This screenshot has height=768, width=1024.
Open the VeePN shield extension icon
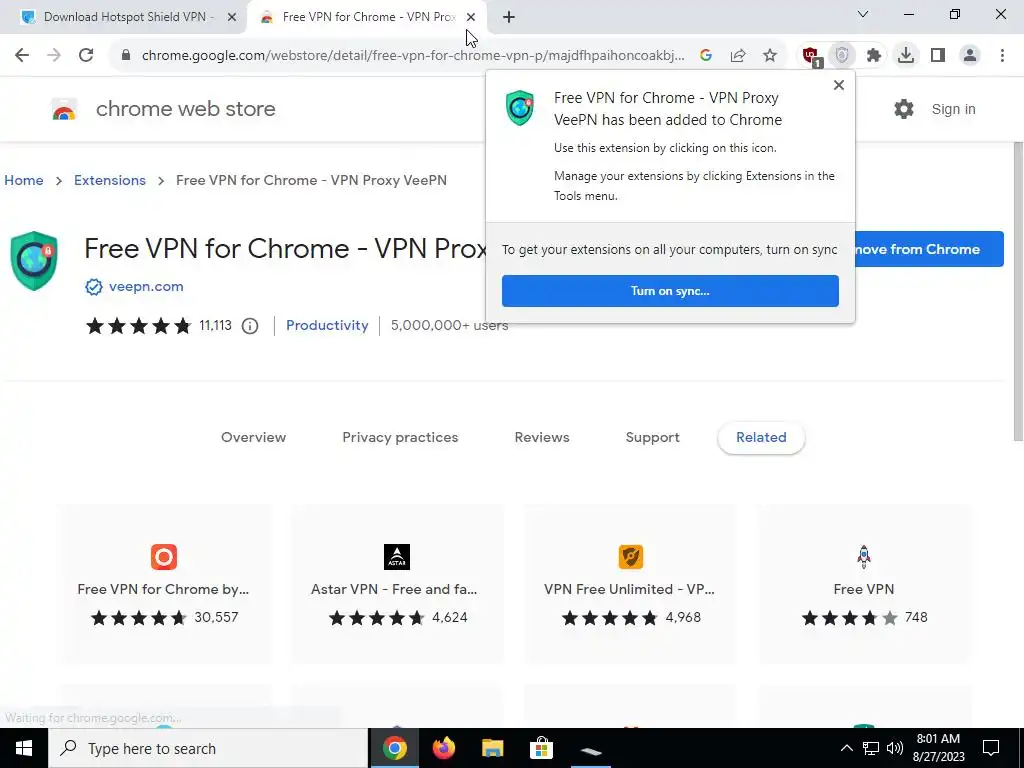pyautogui.click(x=842, y=56)
